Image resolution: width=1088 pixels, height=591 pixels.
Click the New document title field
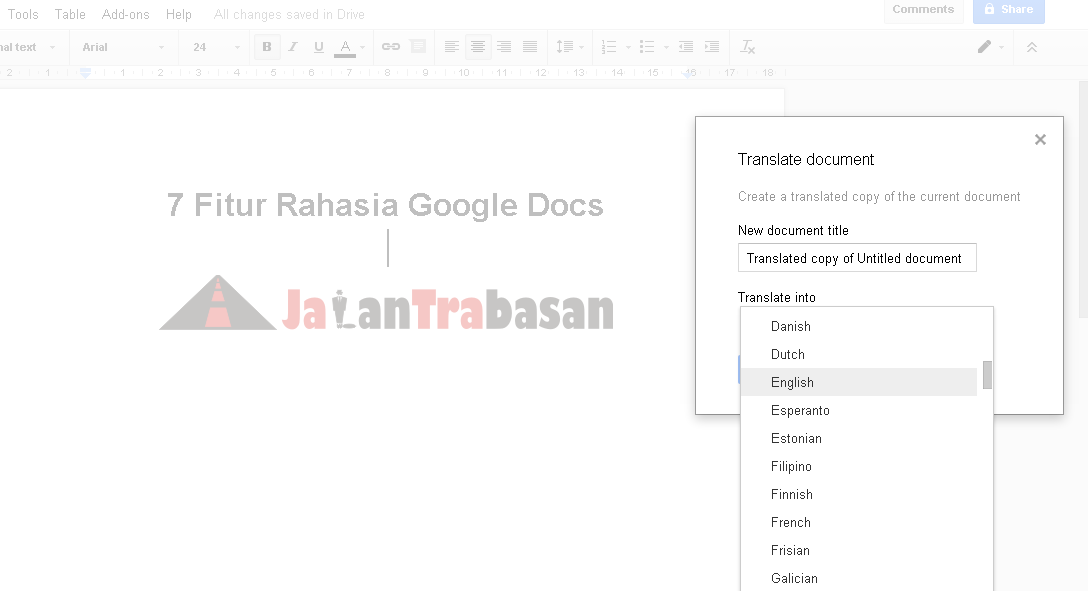tap(857, 258)
